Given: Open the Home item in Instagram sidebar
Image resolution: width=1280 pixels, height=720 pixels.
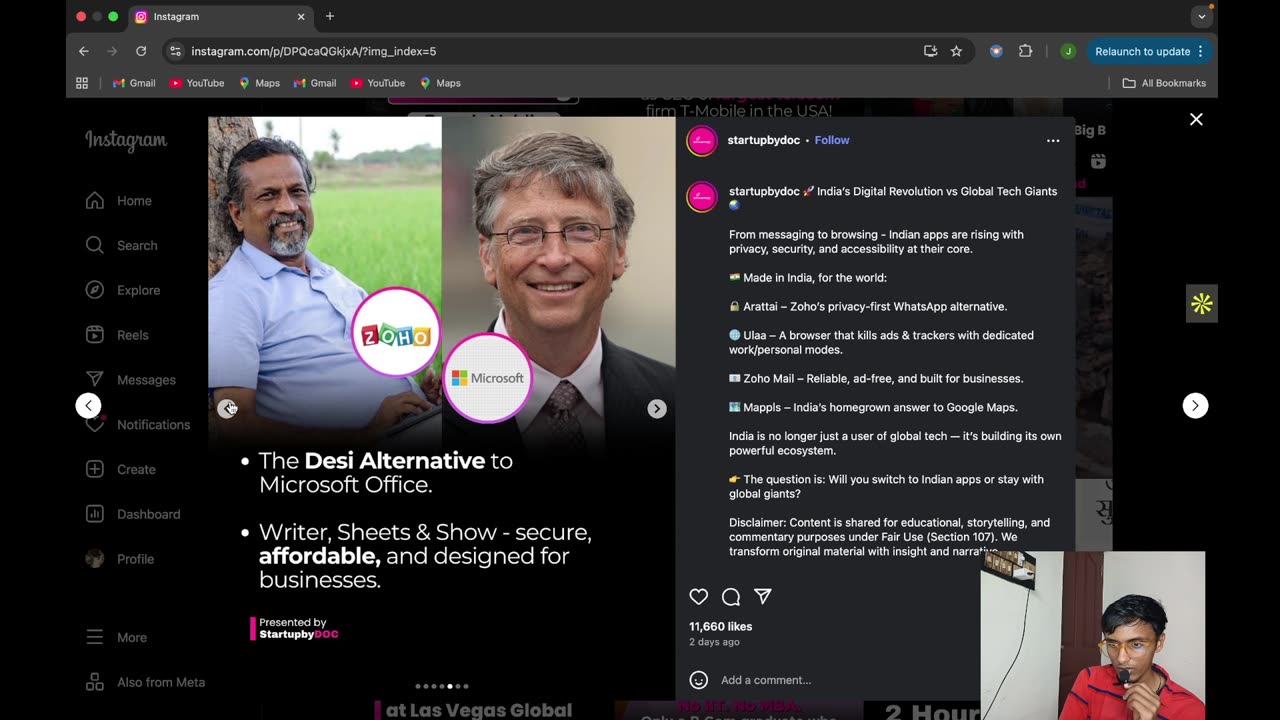Looking at the screenshot, I should tap(119, 201).
